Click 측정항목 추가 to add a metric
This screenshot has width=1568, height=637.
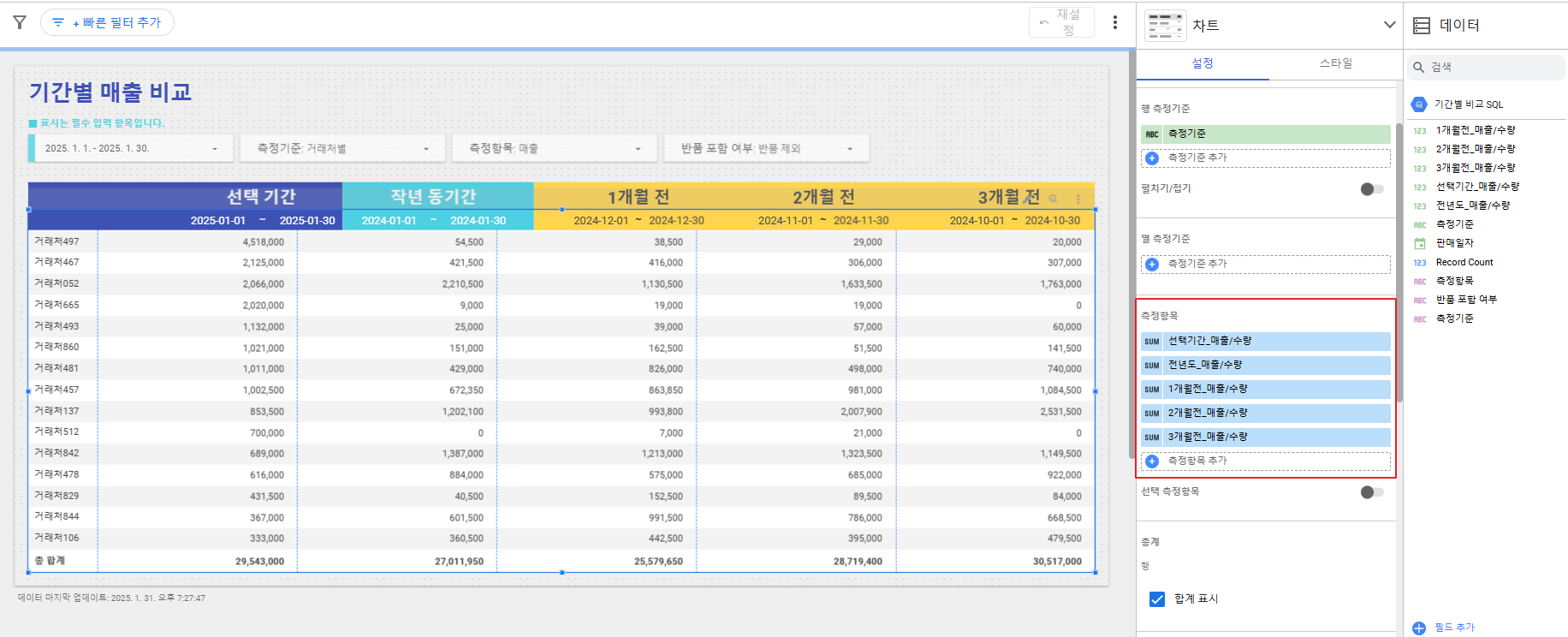(1265, 461)
